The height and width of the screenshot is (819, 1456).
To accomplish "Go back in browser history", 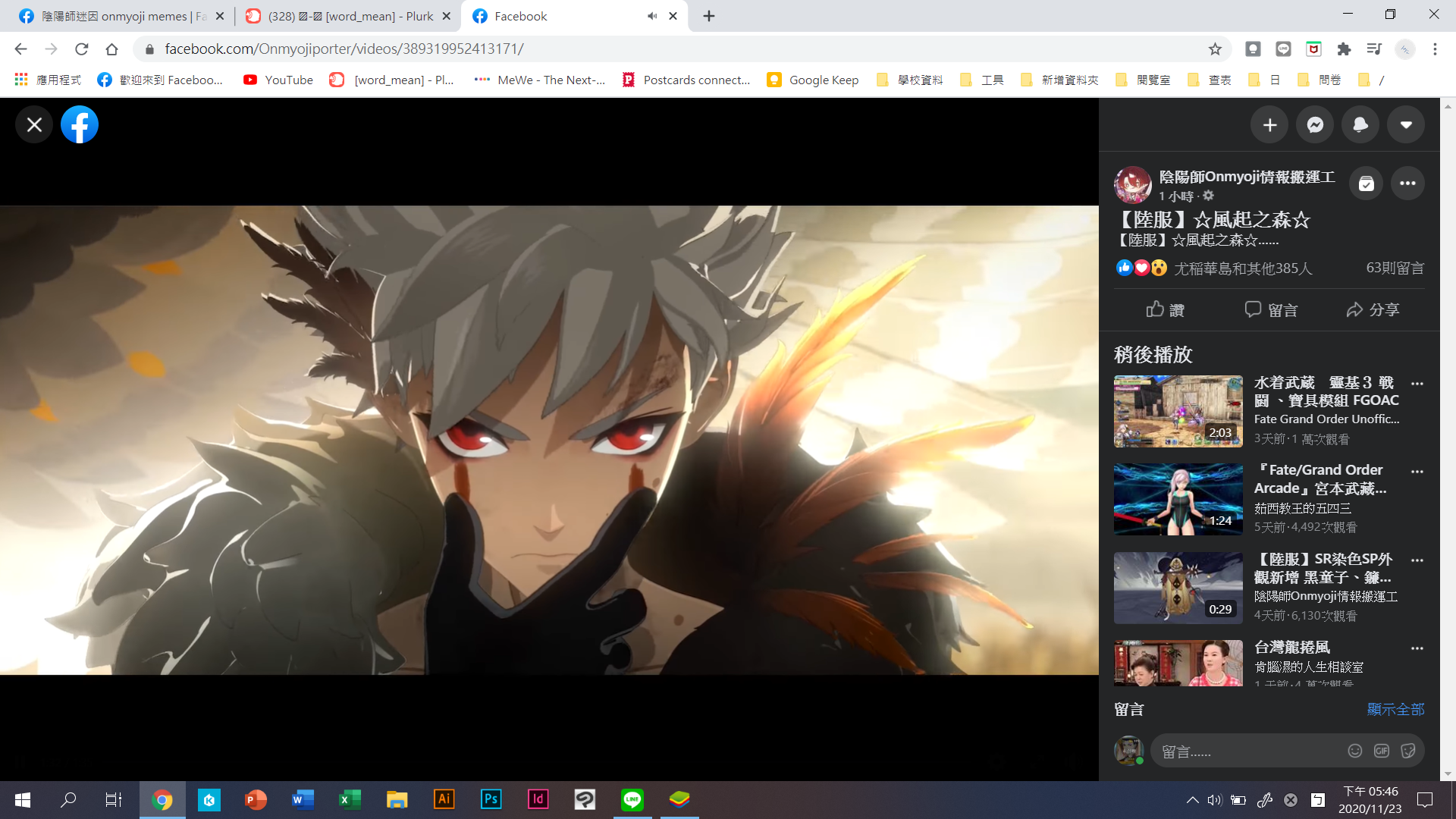I will click(20, 49).
